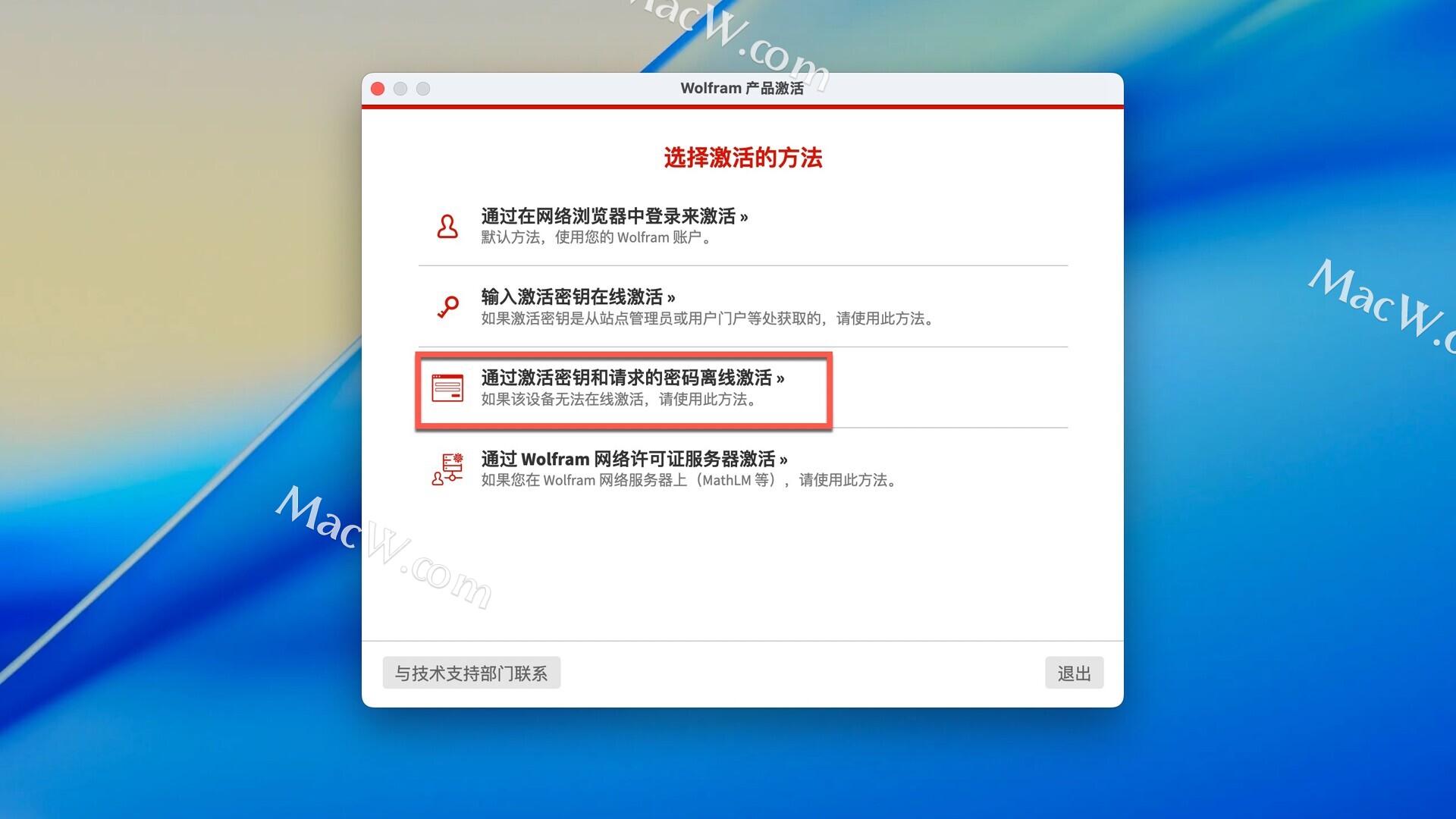The image size is (1456, 819).
Task: Click description about 站点管理员或用户门户 key
Action: 709,318
